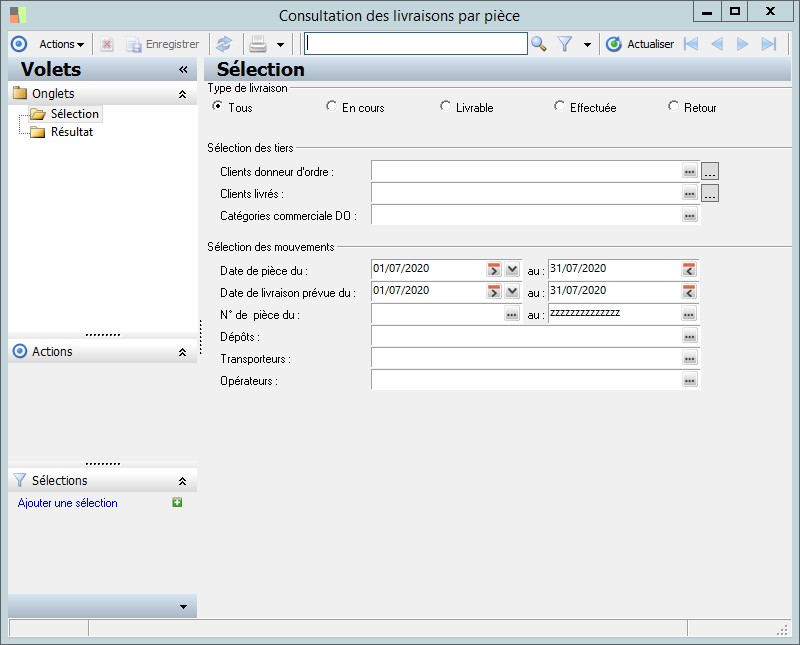Select the Livrable radio button

[x=445, y=106]
